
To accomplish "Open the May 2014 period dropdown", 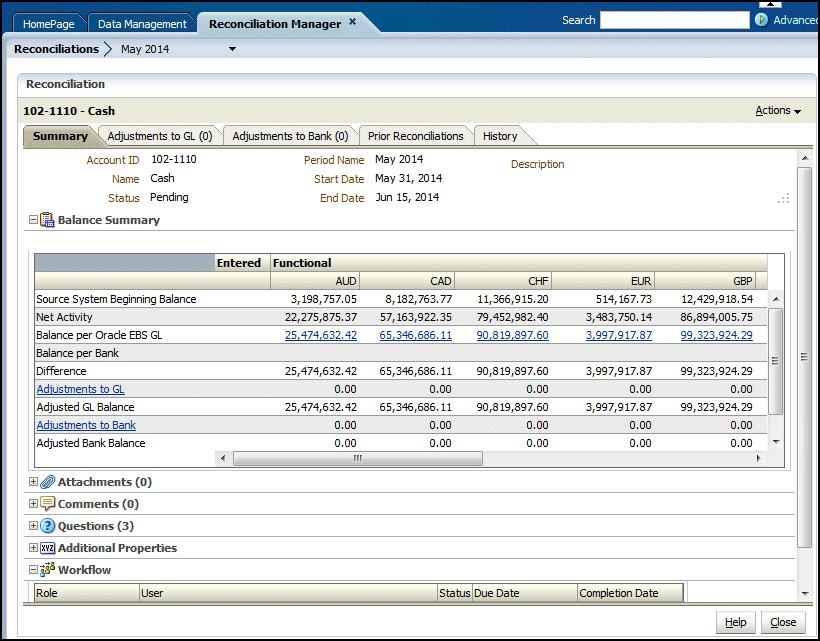I will (232, 49).
